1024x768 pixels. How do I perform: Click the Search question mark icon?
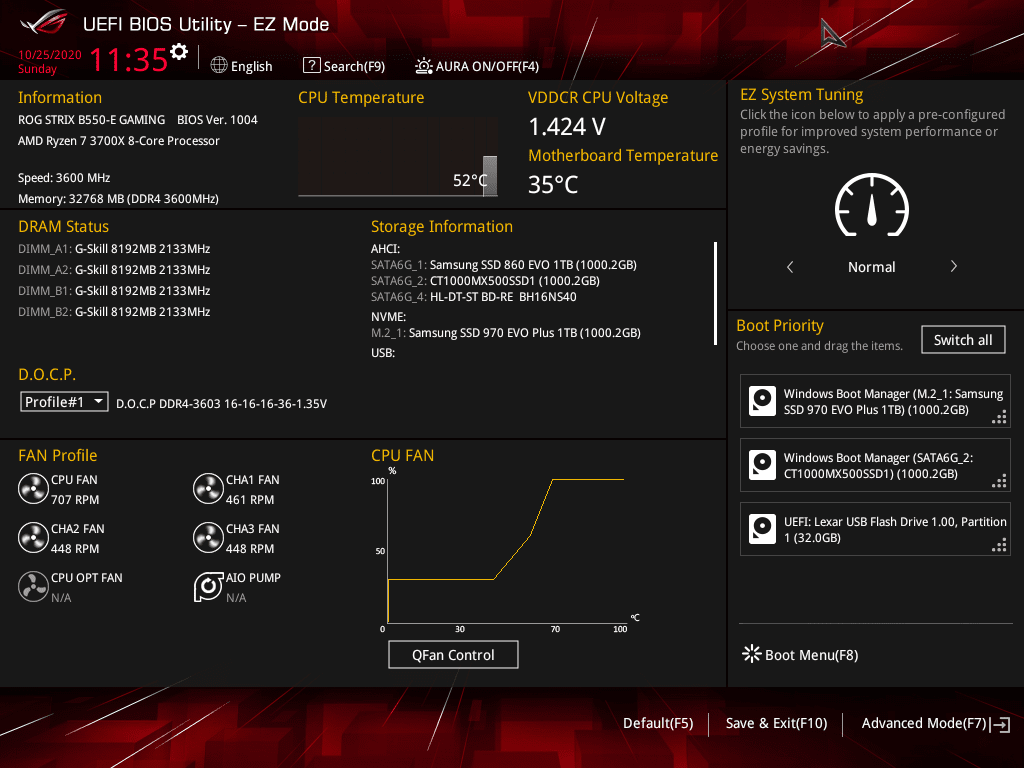(312, 65)
